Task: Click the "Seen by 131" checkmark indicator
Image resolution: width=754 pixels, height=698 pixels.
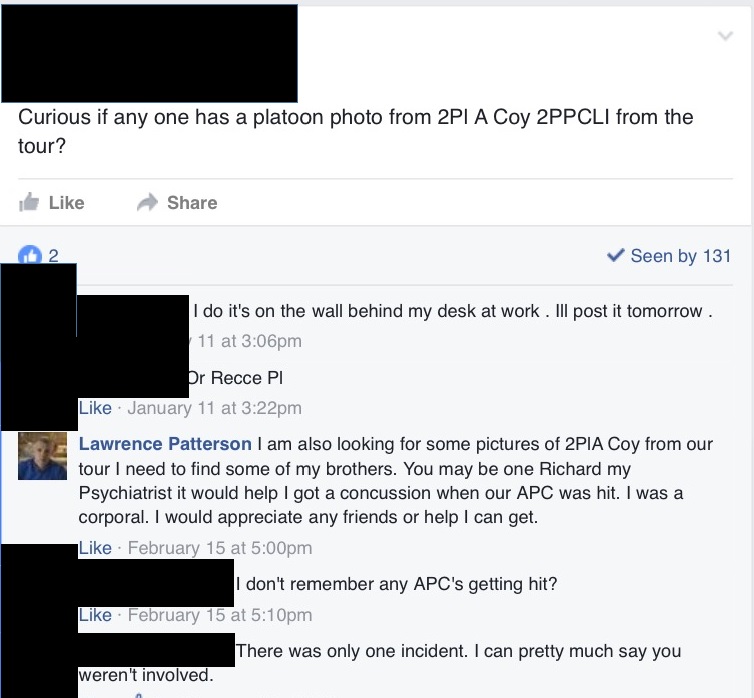Action: (669, 256)
